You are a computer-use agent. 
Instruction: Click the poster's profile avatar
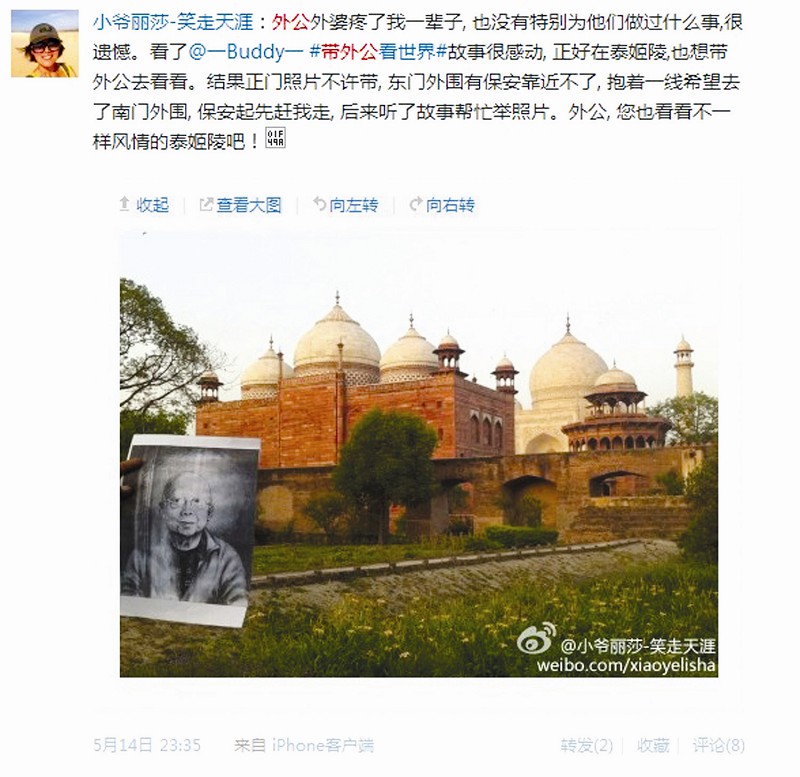[x=45, y=43]
